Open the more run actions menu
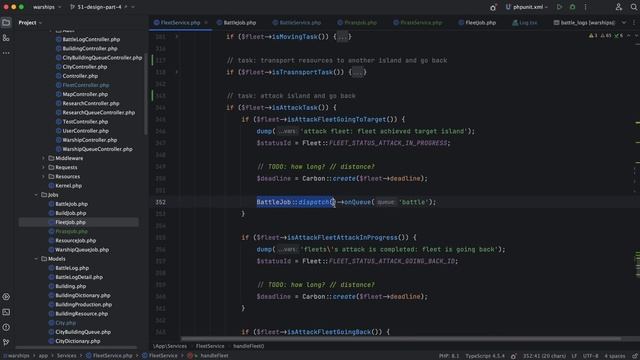This screenshot has width=640, height=360. 585,7
